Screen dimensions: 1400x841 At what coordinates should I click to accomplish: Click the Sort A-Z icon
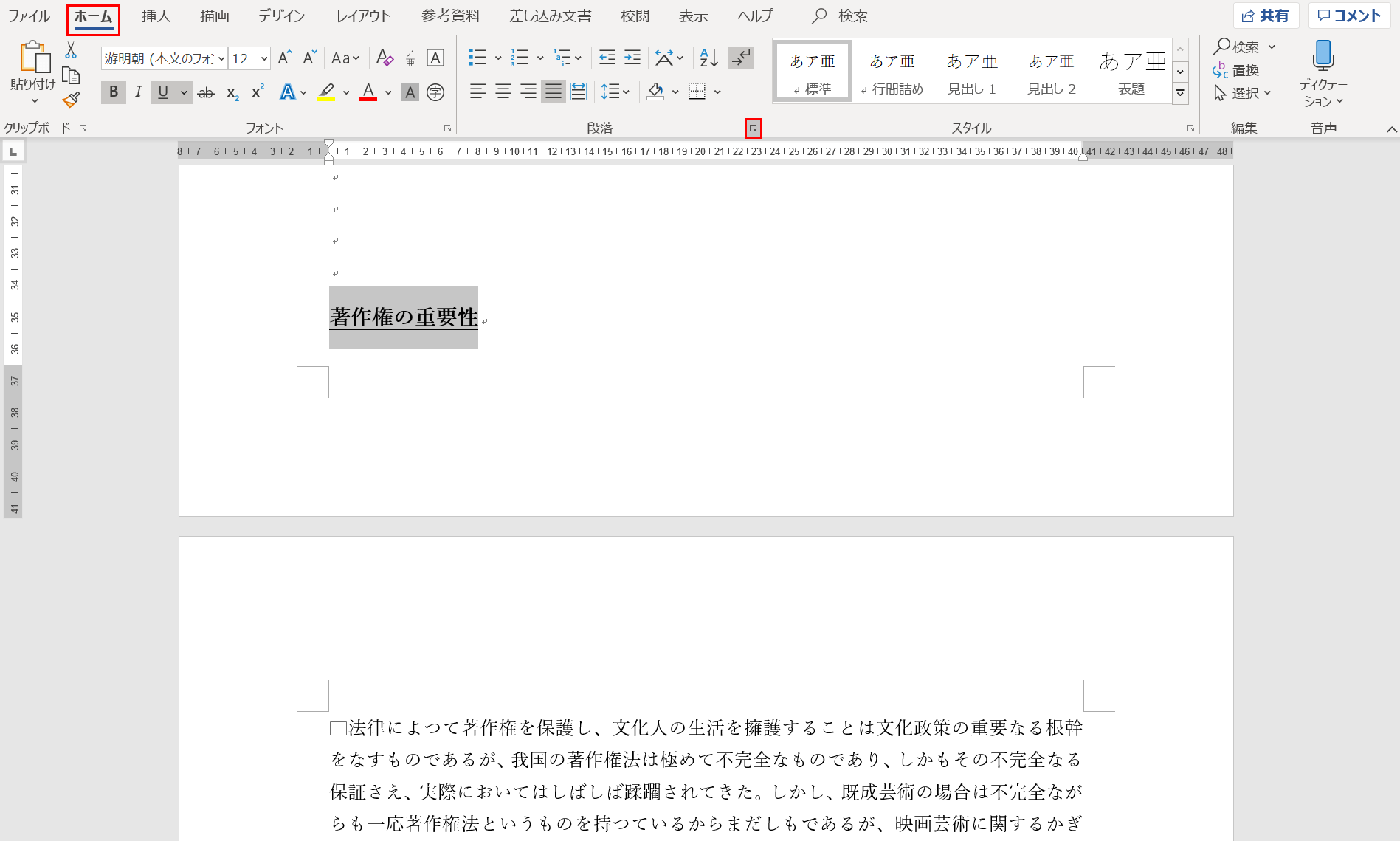tap(708, 58)
